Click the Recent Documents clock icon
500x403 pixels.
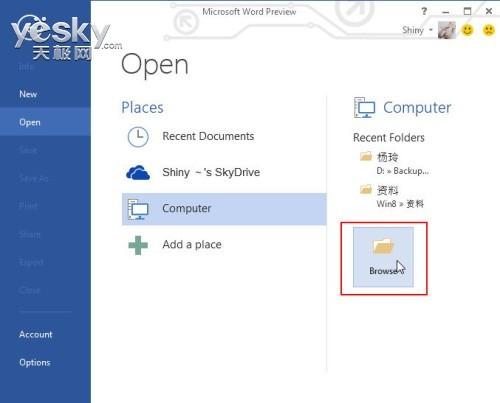coord(138,137)
